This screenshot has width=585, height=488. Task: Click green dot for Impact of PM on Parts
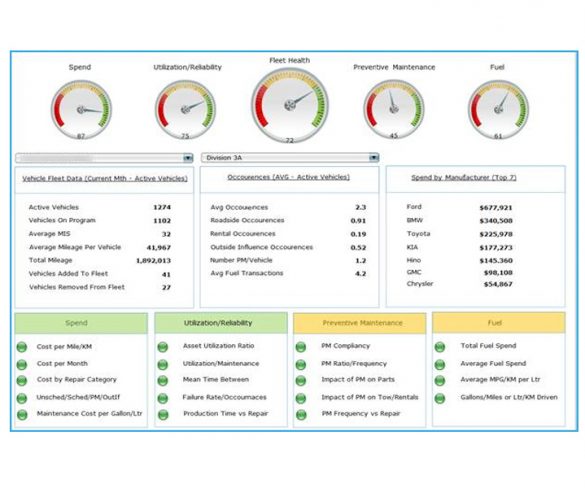pyautogui.click(x=301, y=380)
